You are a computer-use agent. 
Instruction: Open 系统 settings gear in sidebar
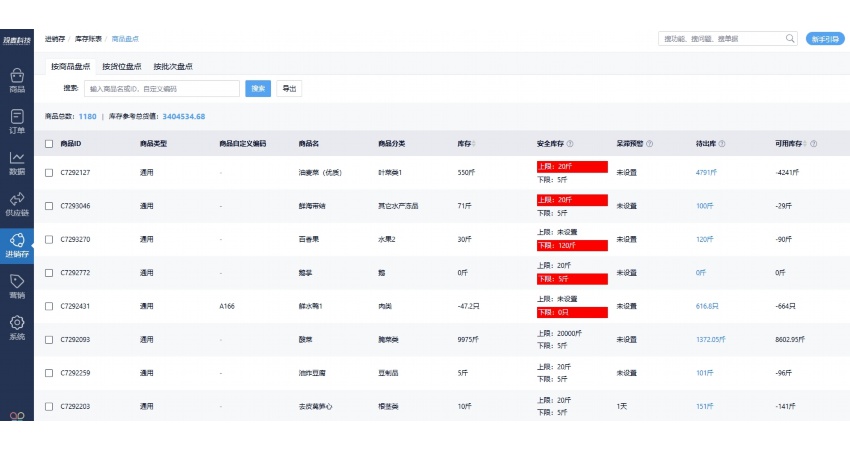tap(16, 328)
